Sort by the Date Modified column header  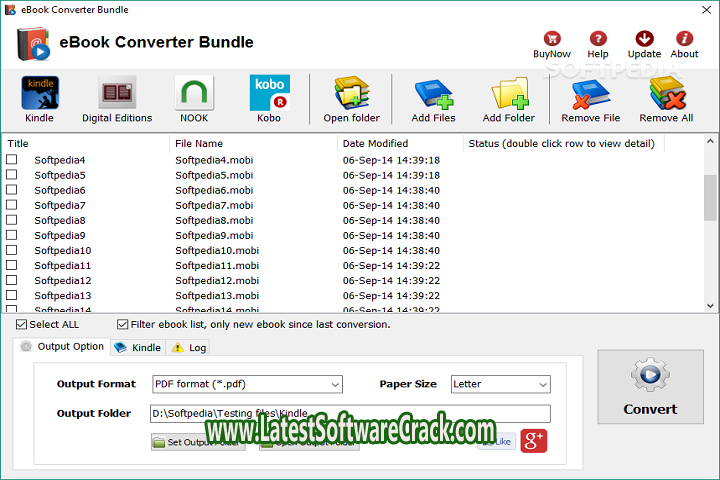[400, 143]
